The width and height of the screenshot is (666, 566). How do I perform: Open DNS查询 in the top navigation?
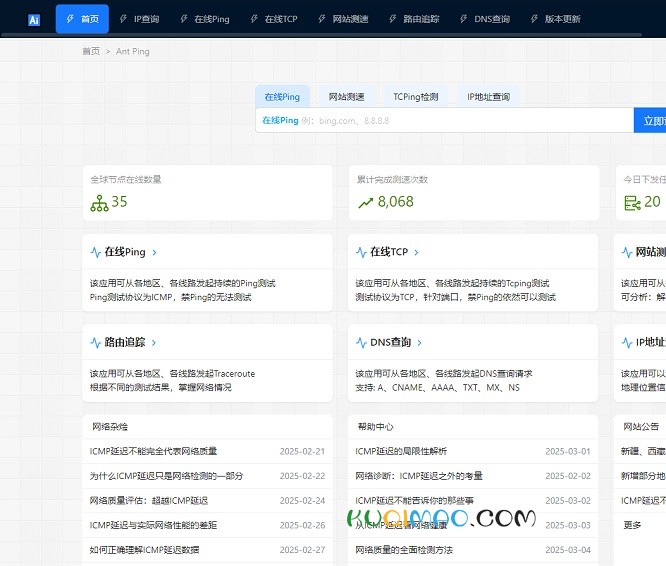pos(492,19)
